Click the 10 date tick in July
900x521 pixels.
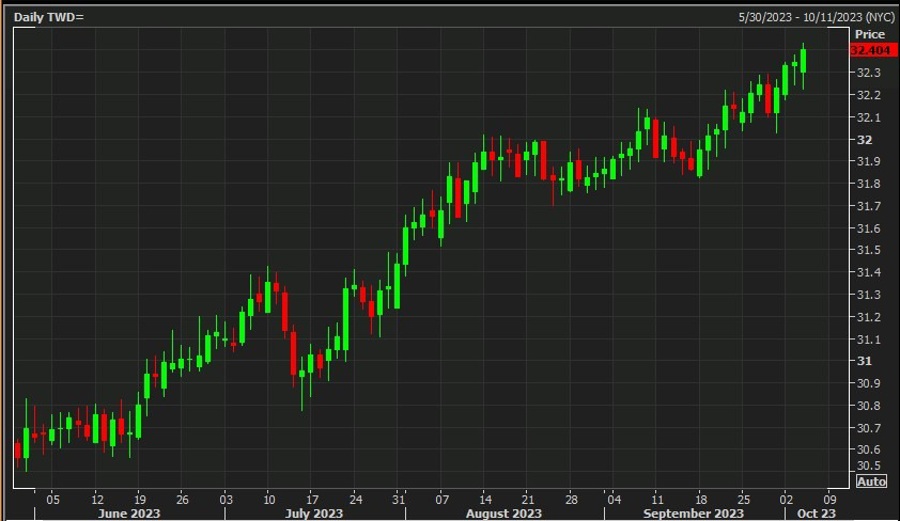pos(269,500)
